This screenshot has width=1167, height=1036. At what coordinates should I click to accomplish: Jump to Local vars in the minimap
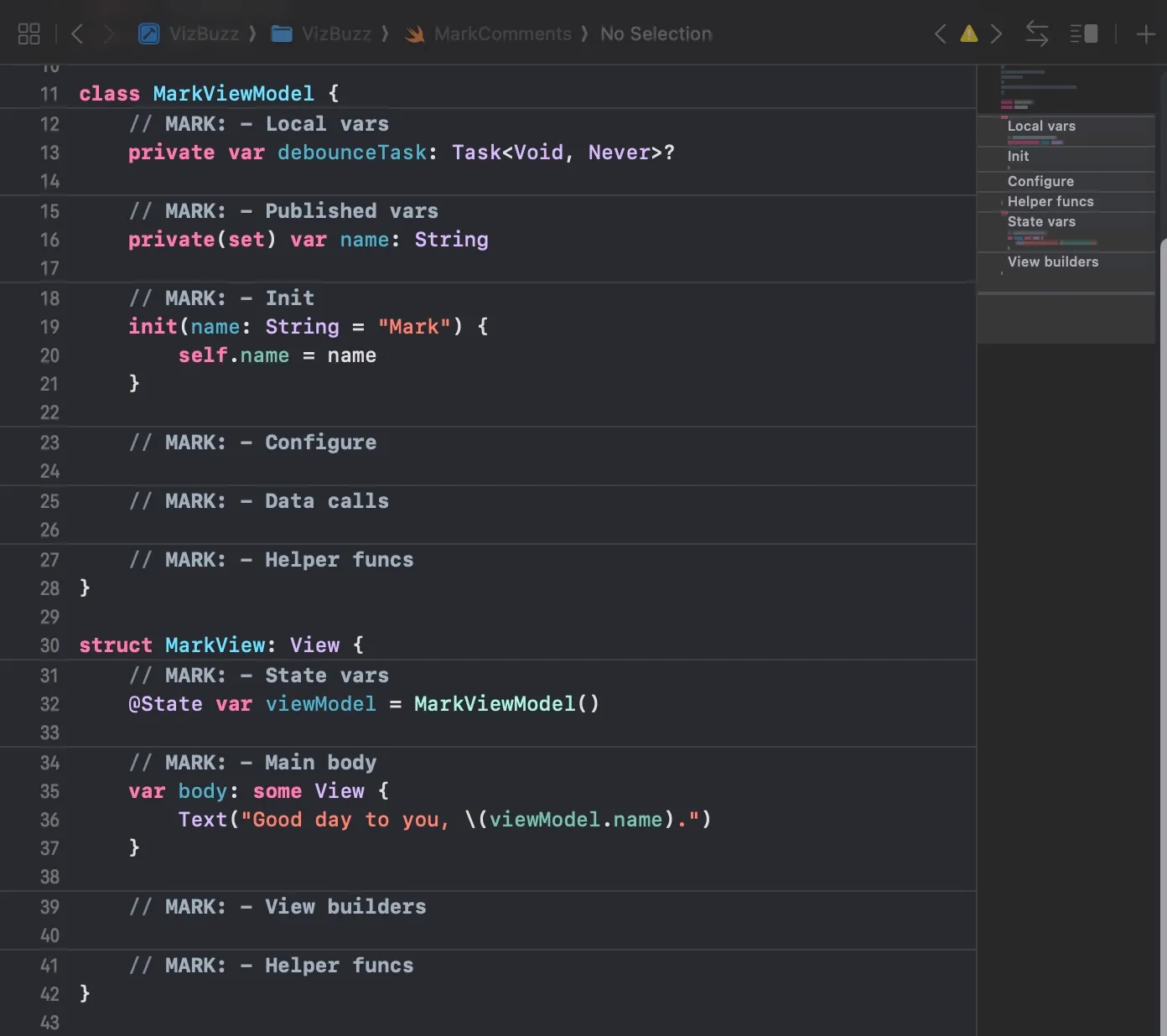point(1041,126)
